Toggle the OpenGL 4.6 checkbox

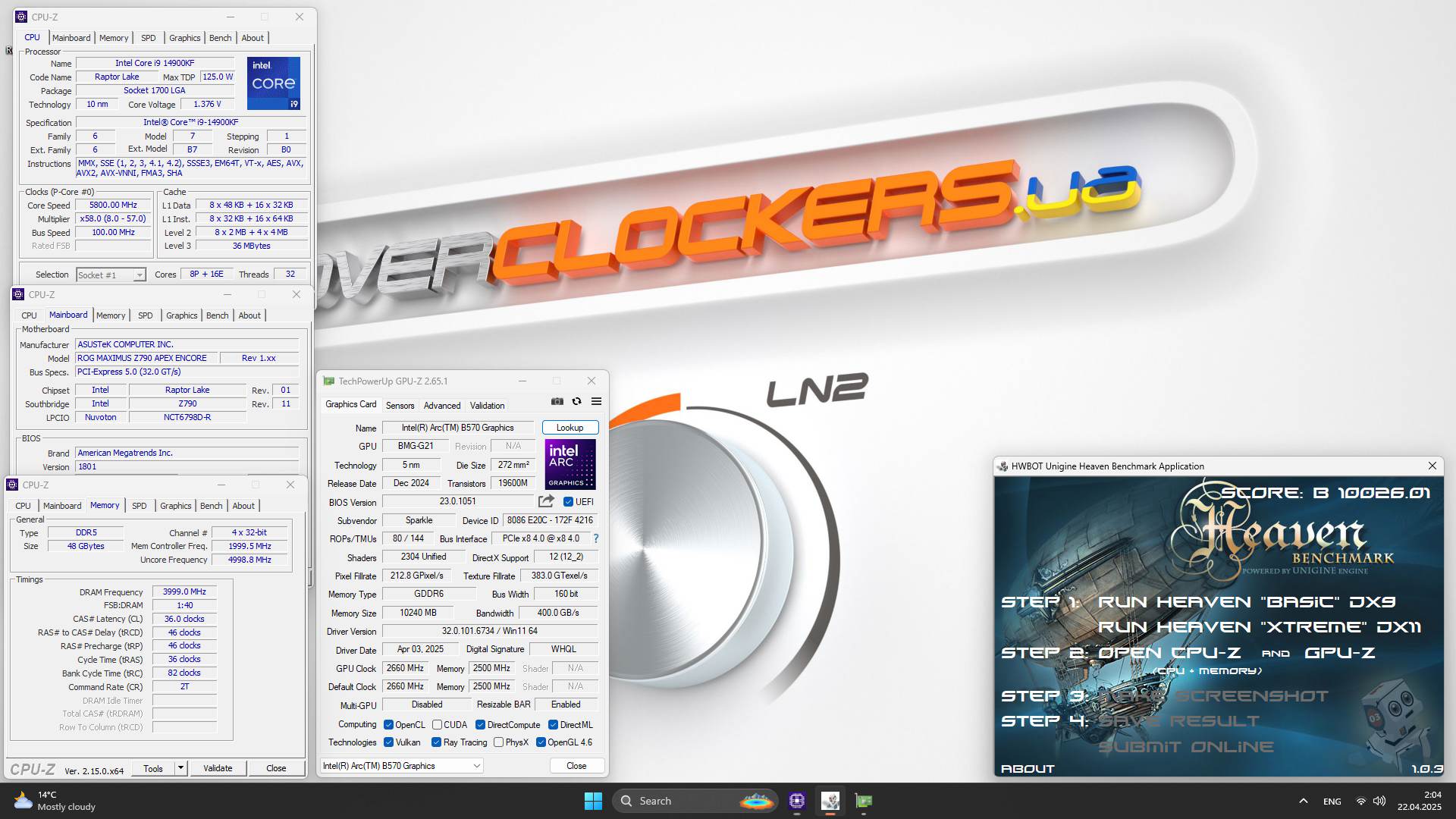tap(541, 742)
